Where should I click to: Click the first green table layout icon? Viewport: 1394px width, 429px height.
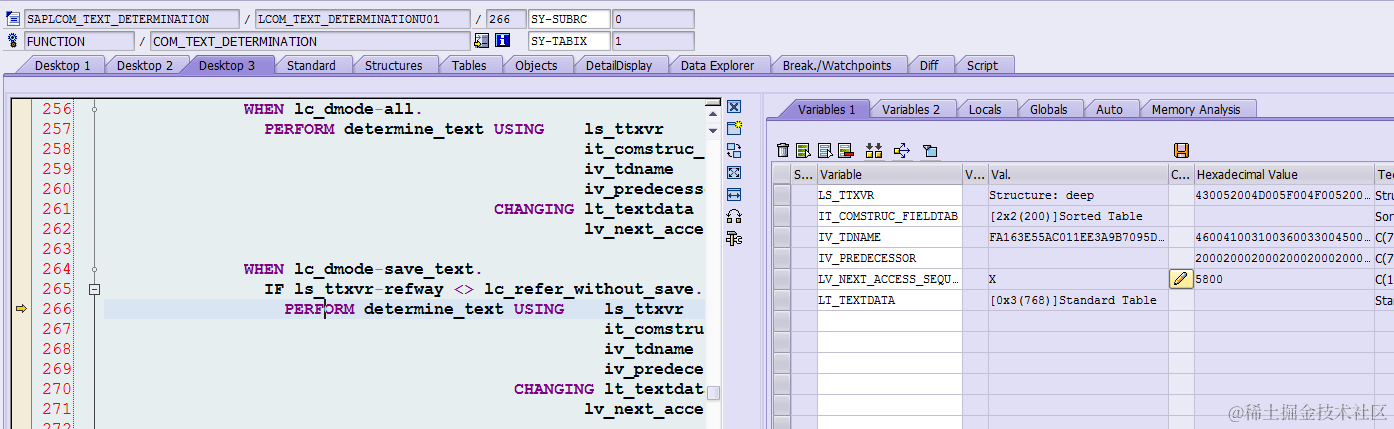click(803, 150)
